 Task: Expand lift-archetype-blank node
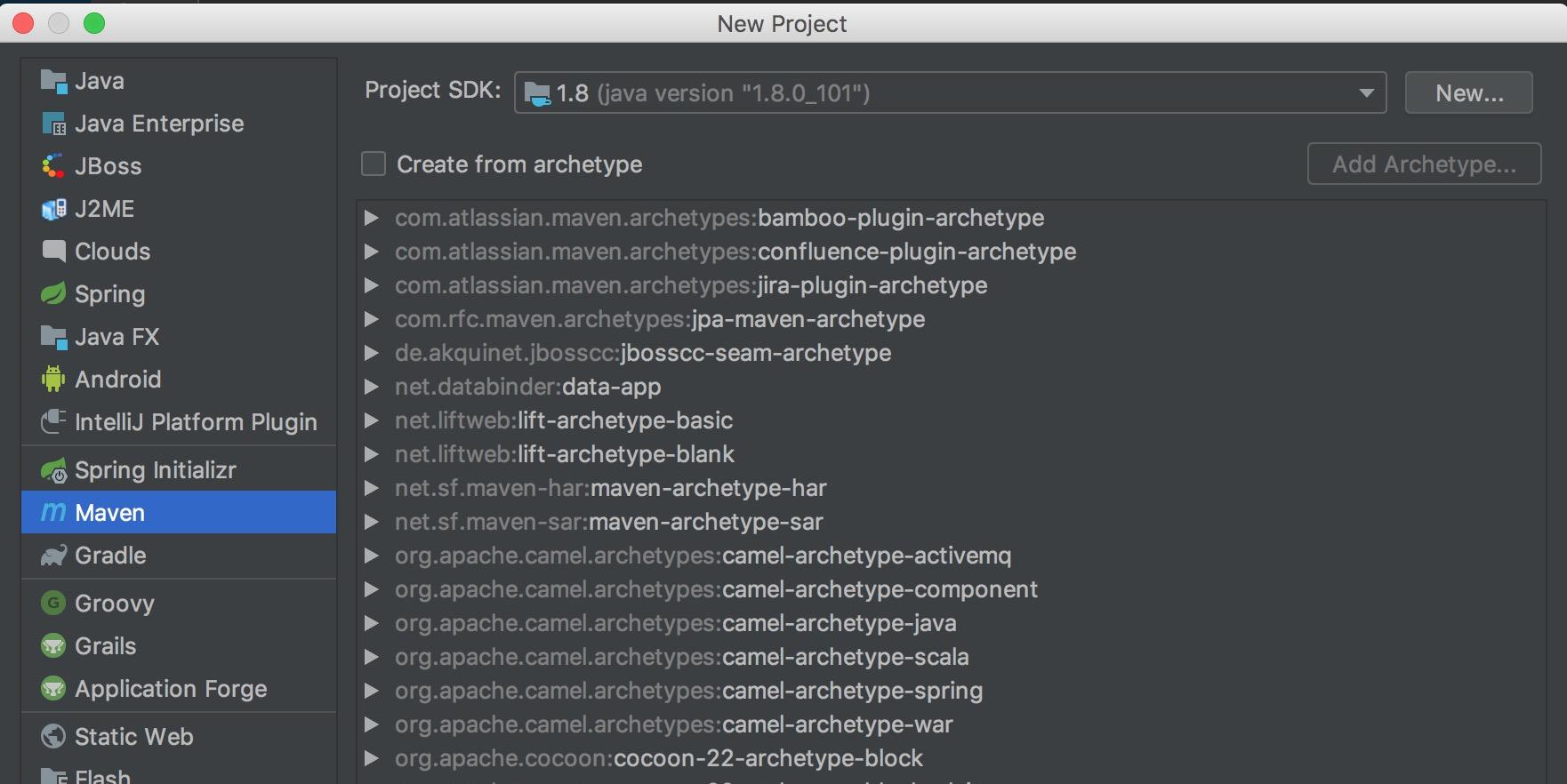(372, 454)
